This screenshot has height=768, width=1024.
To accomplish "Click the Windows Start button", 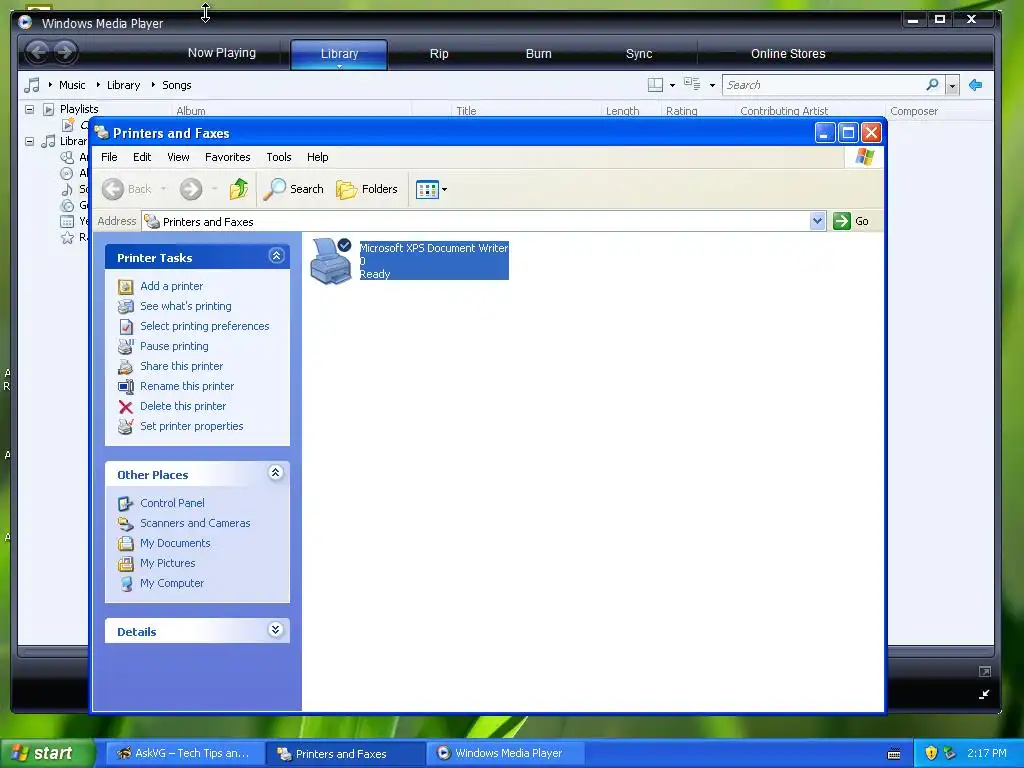I will coord(46,753).
